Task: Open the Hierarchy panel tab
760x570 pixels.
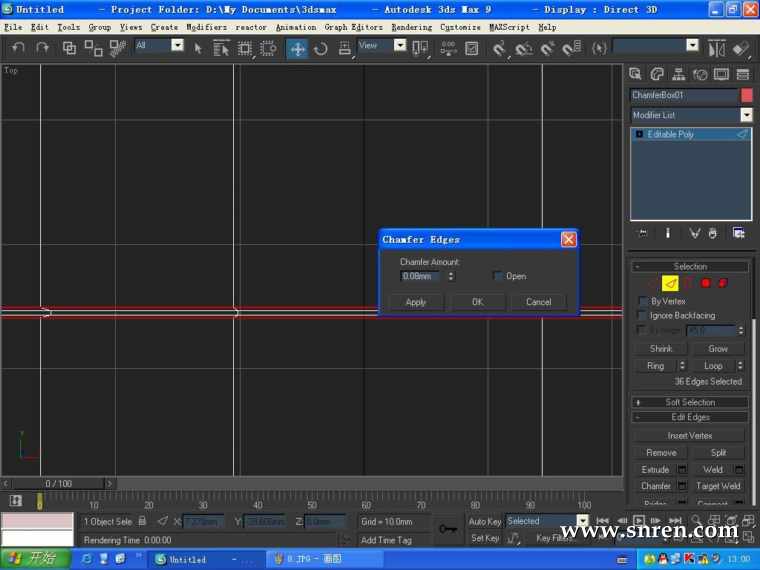Action: point(679,74)
